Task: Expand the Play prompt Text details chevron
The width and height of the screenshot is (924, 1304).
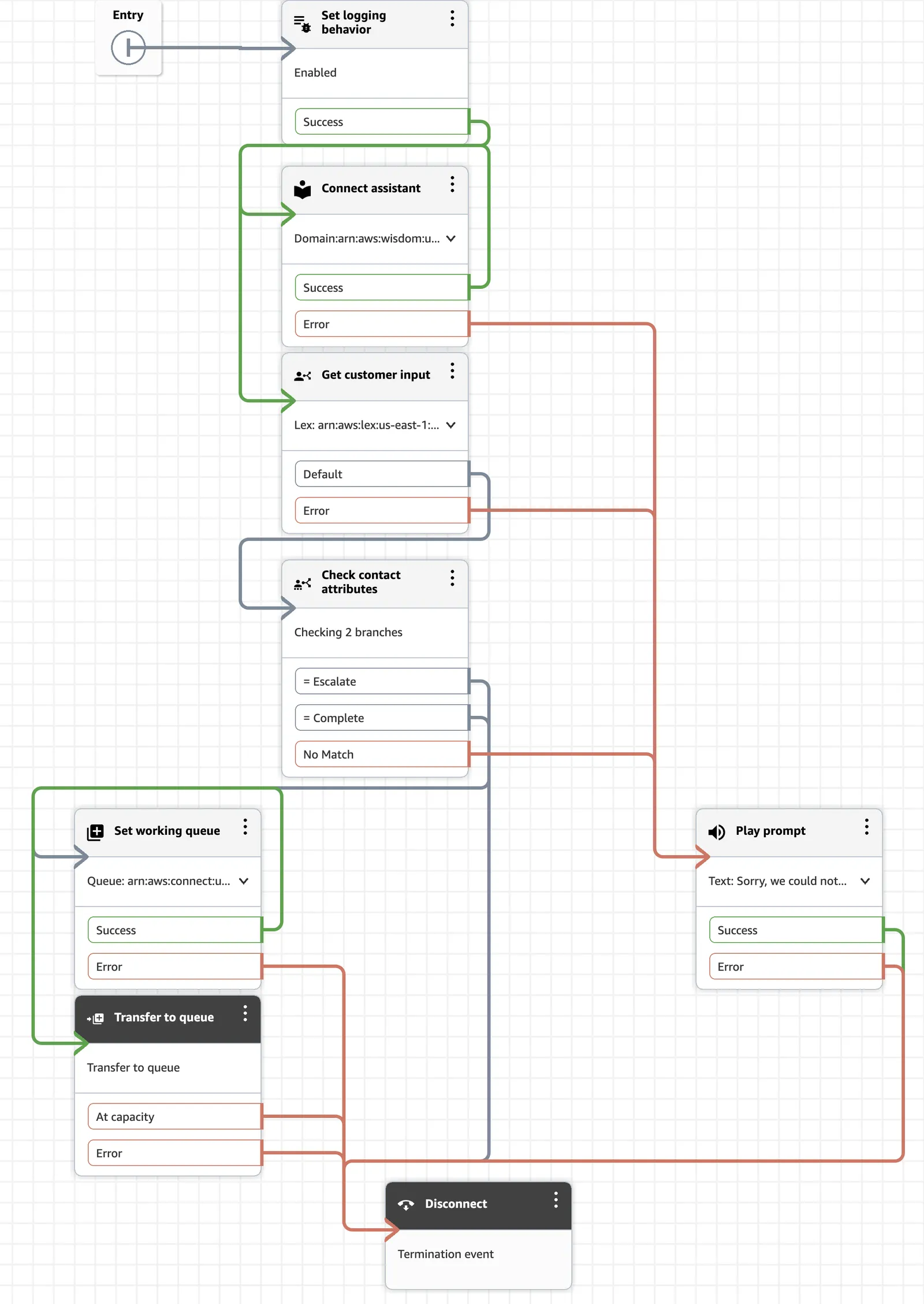Action: tap(865, 881)
